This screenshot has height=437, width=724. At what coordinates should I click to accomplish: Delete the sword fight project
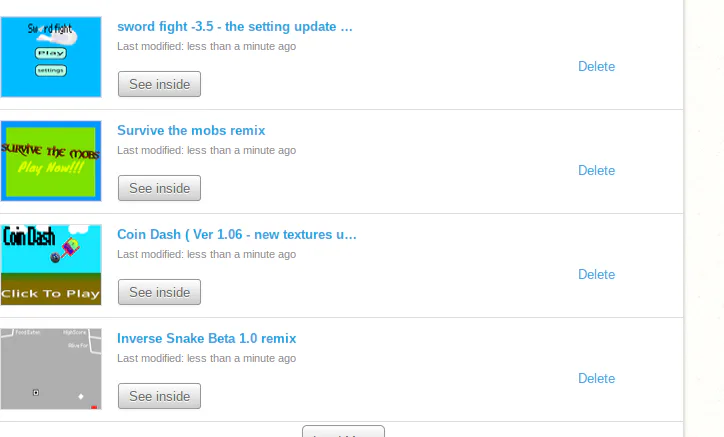pos(597,67)
